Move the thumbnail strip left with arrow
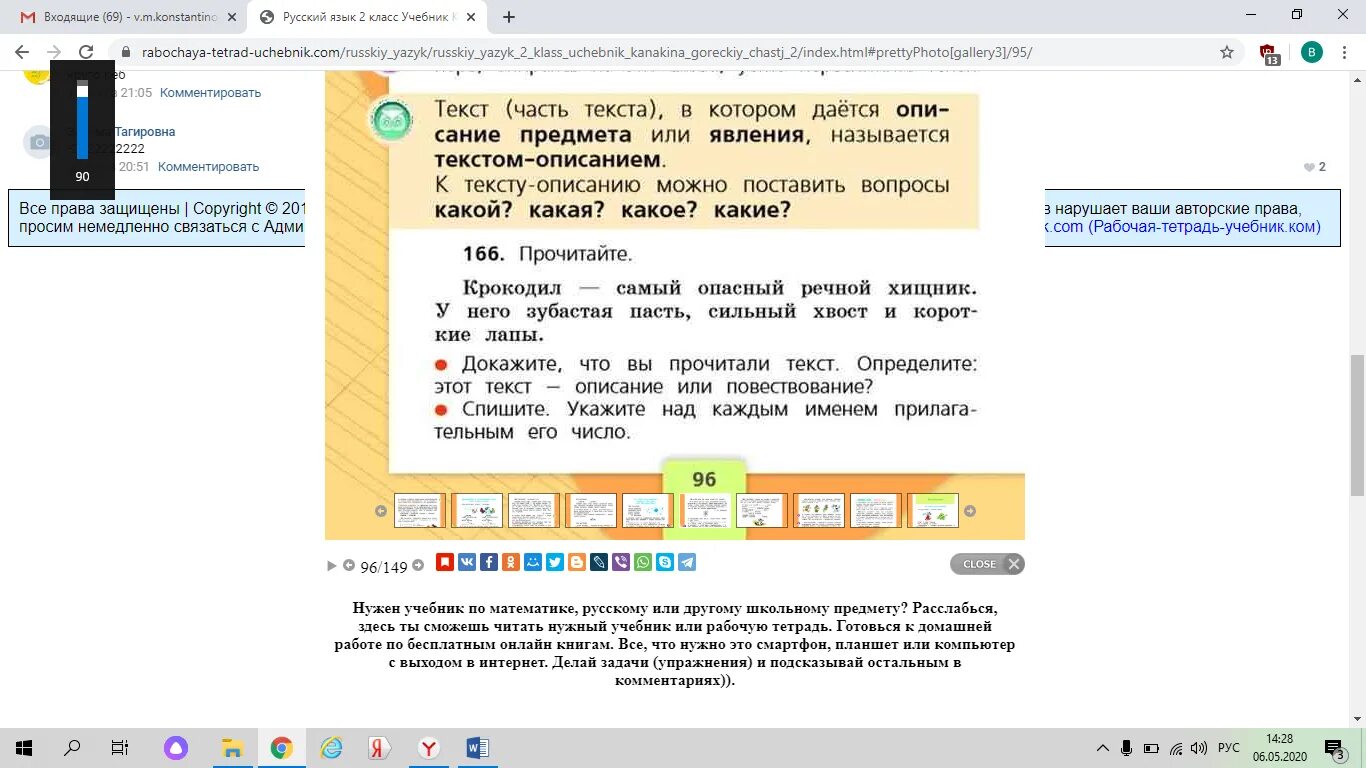The height and width of the screenshot is (768, 1366). point(381,511)
